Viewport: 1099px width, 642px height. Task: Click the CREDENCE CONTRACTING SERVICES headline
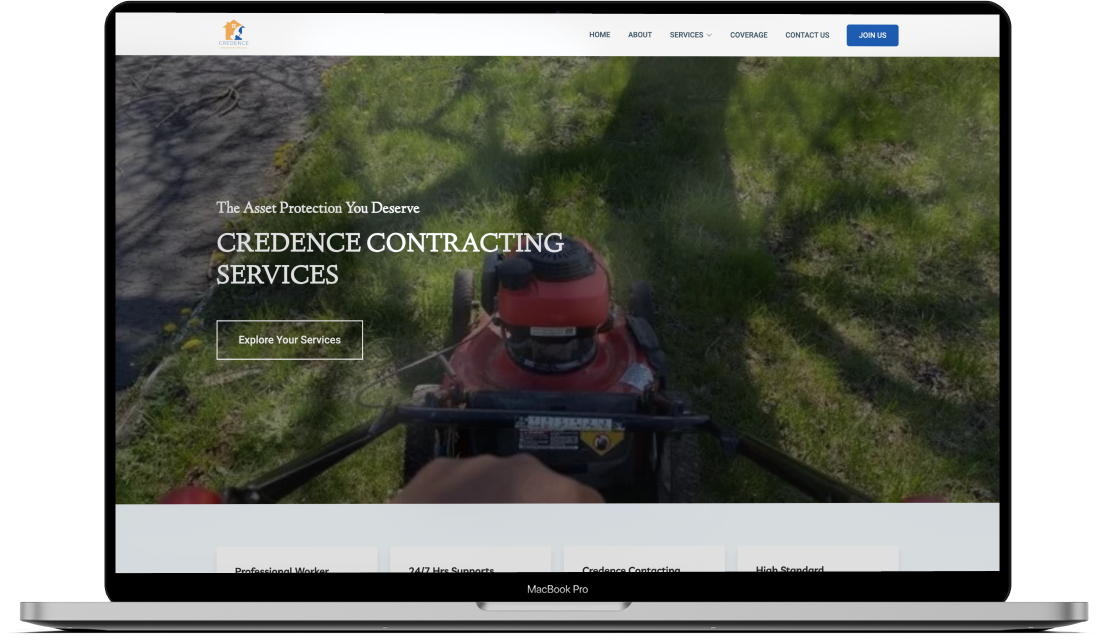click(x=390, y=258)
